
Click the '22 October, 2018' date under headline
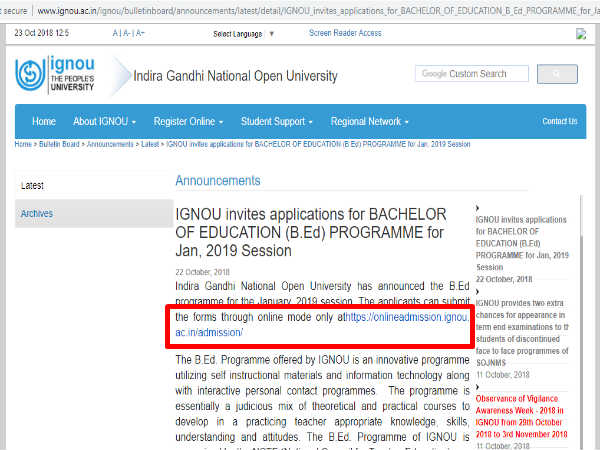click(202, 272)
